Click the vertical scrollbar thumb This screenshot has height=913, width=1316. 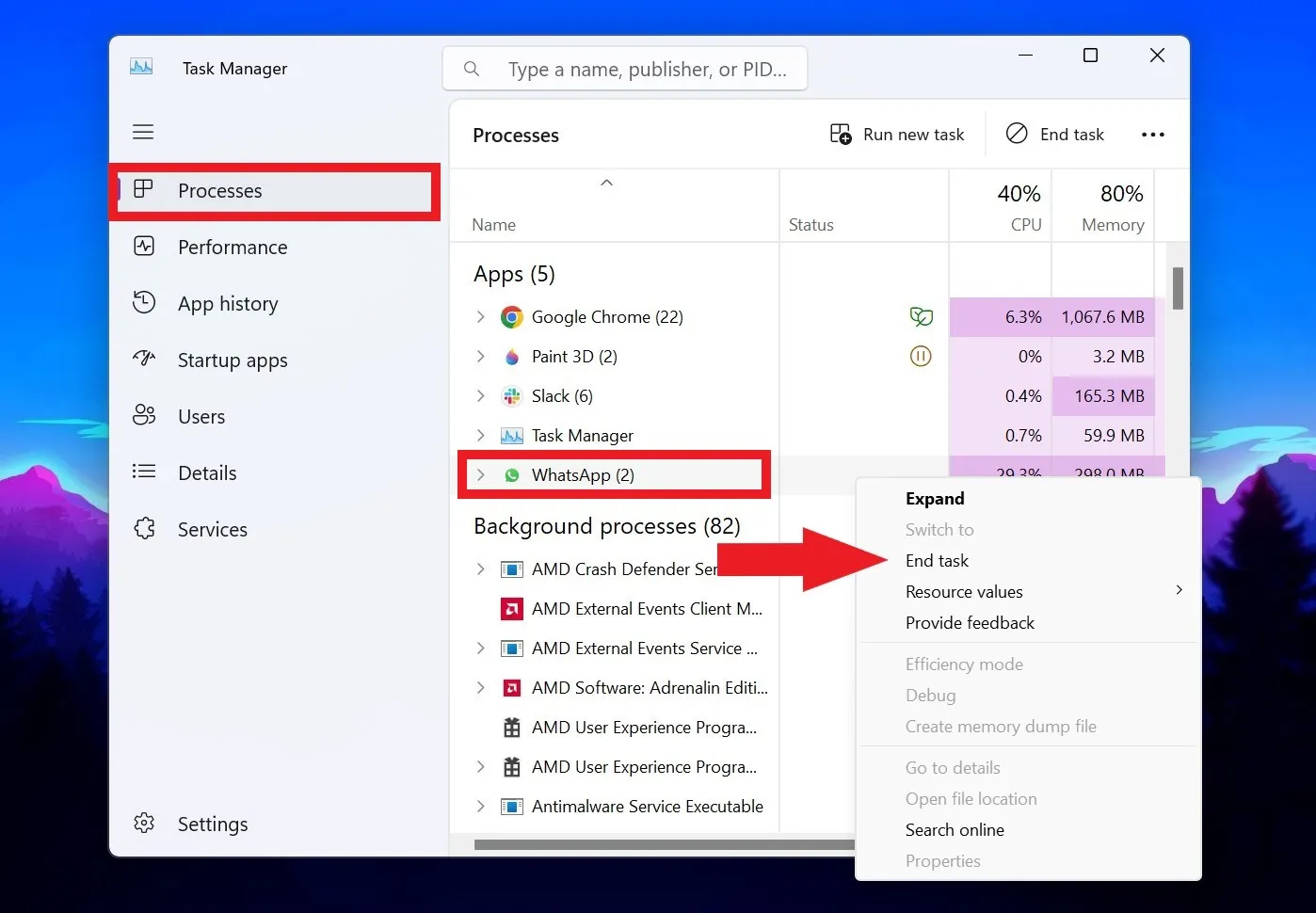click(1178, 288)
